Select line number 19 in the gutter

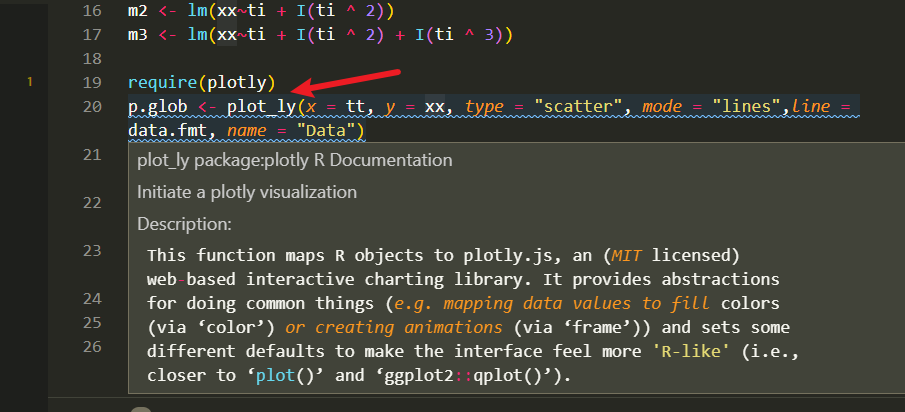tap(91, 83)
